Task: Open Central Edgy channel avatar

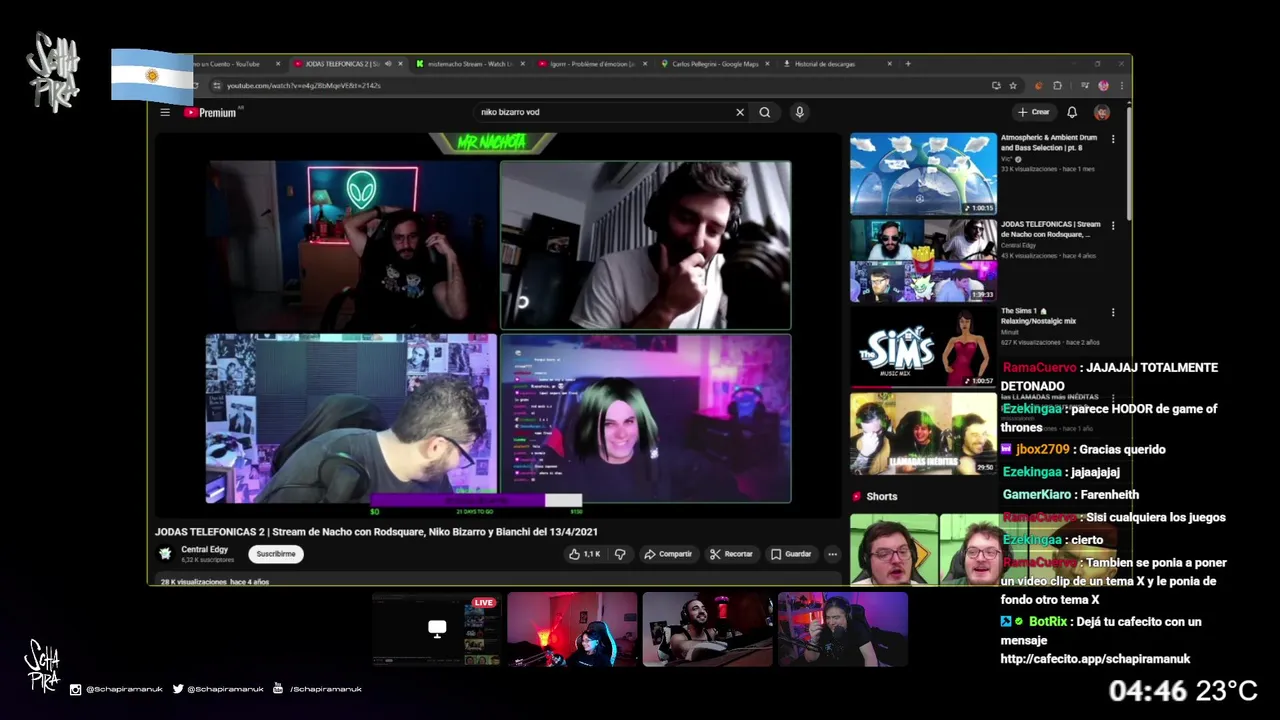Action: [165, 554]
